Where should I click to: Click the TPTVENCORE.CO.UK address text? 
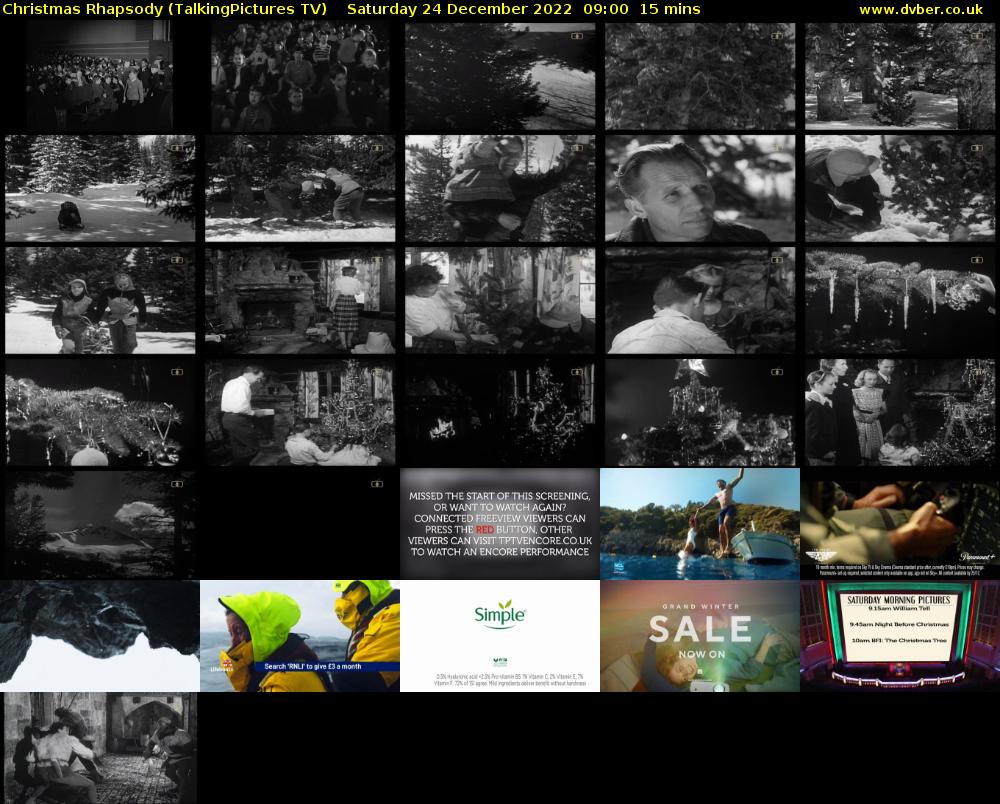coord(545,540)
